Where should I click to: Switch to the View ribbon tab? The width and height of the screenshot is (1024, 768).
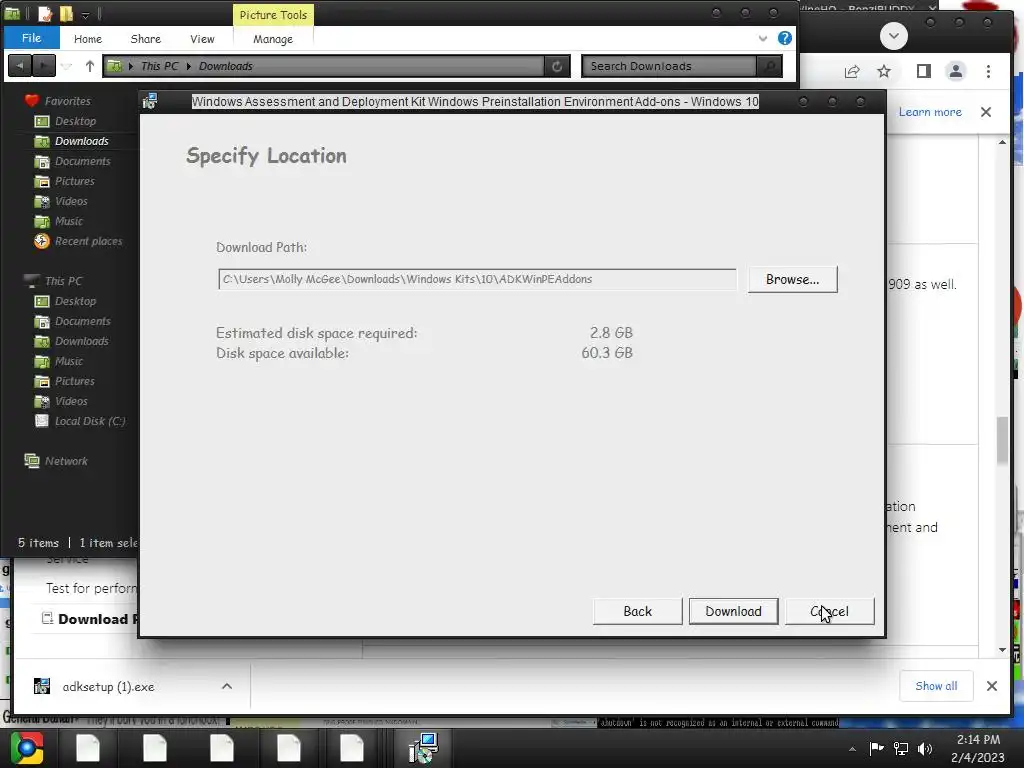coord(202,39)
